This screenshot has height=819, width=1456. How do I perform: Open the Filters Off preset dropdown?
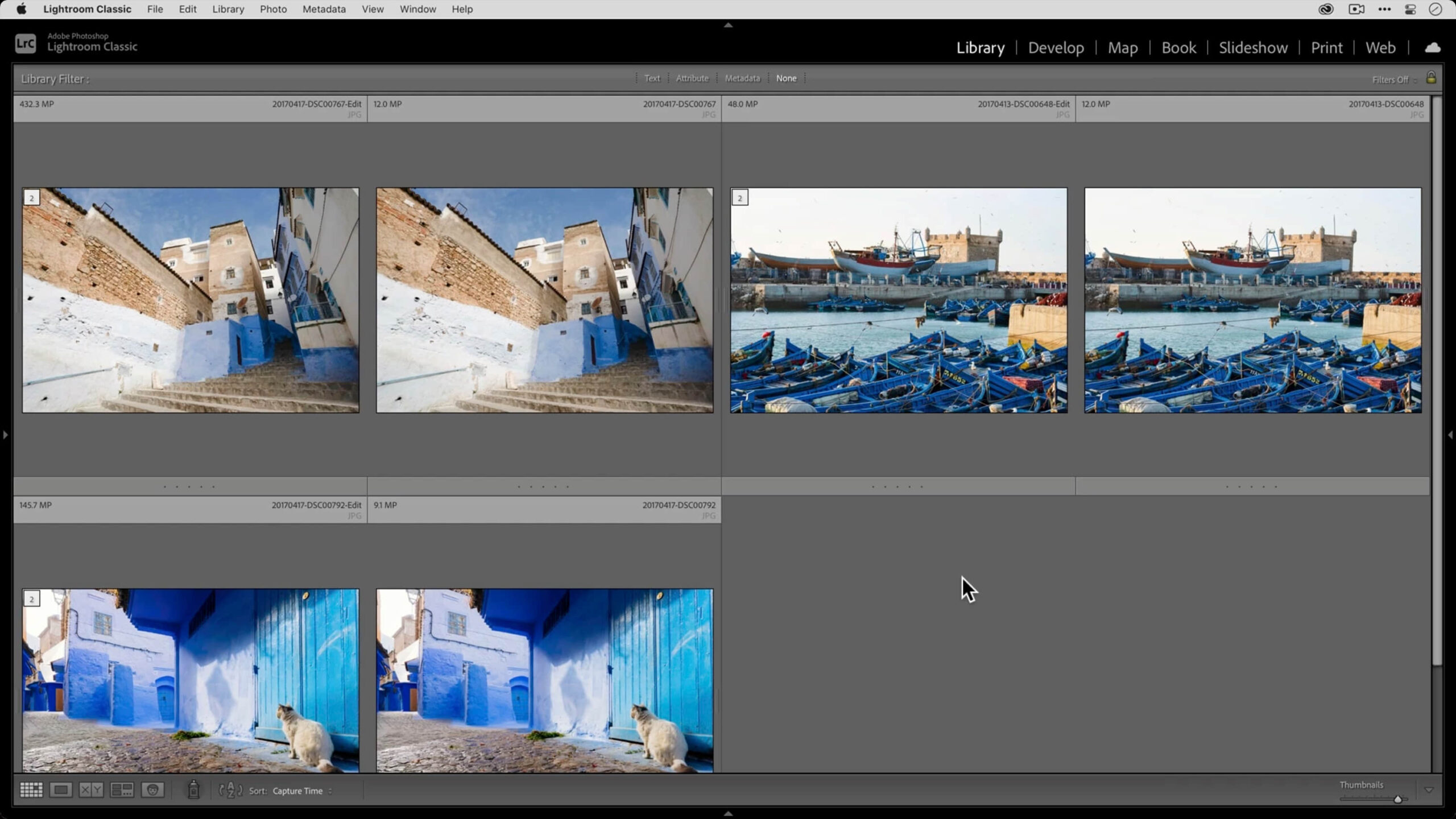[1394, 80]
